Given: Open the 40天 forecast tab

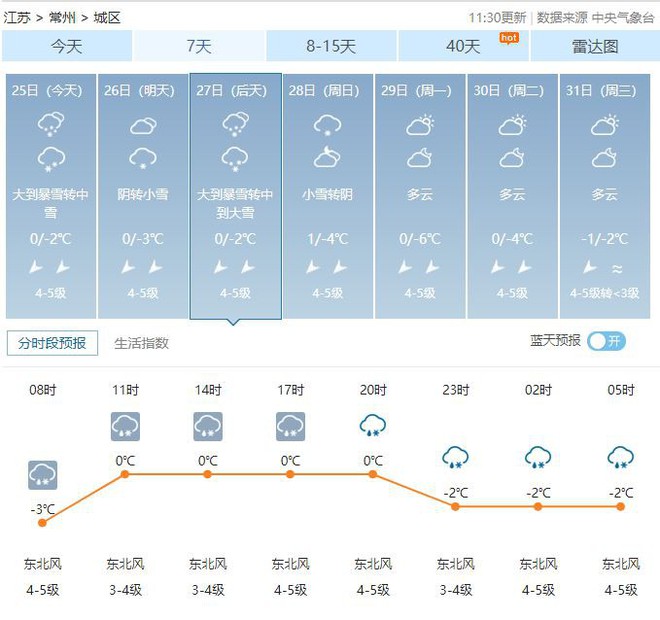Looking at the screenshot, I should [463, 46].
